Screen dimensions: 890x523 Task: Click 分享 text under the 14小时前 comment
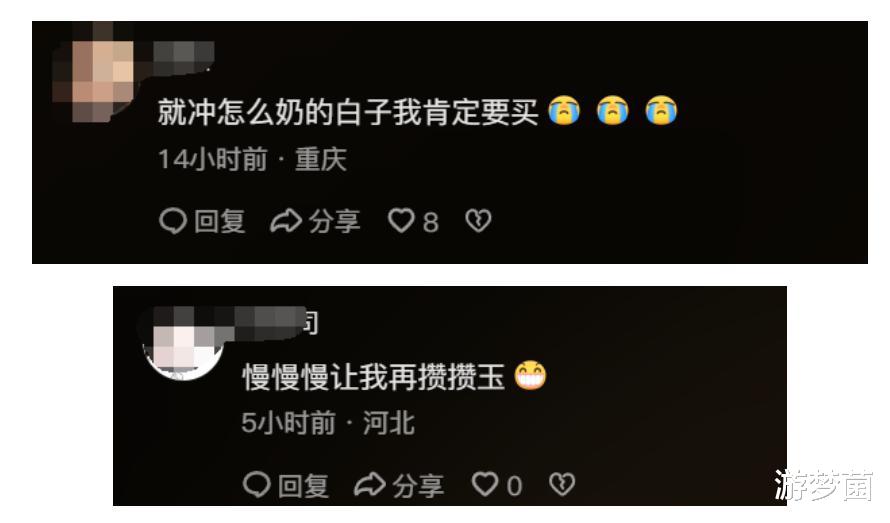(334, 221)
